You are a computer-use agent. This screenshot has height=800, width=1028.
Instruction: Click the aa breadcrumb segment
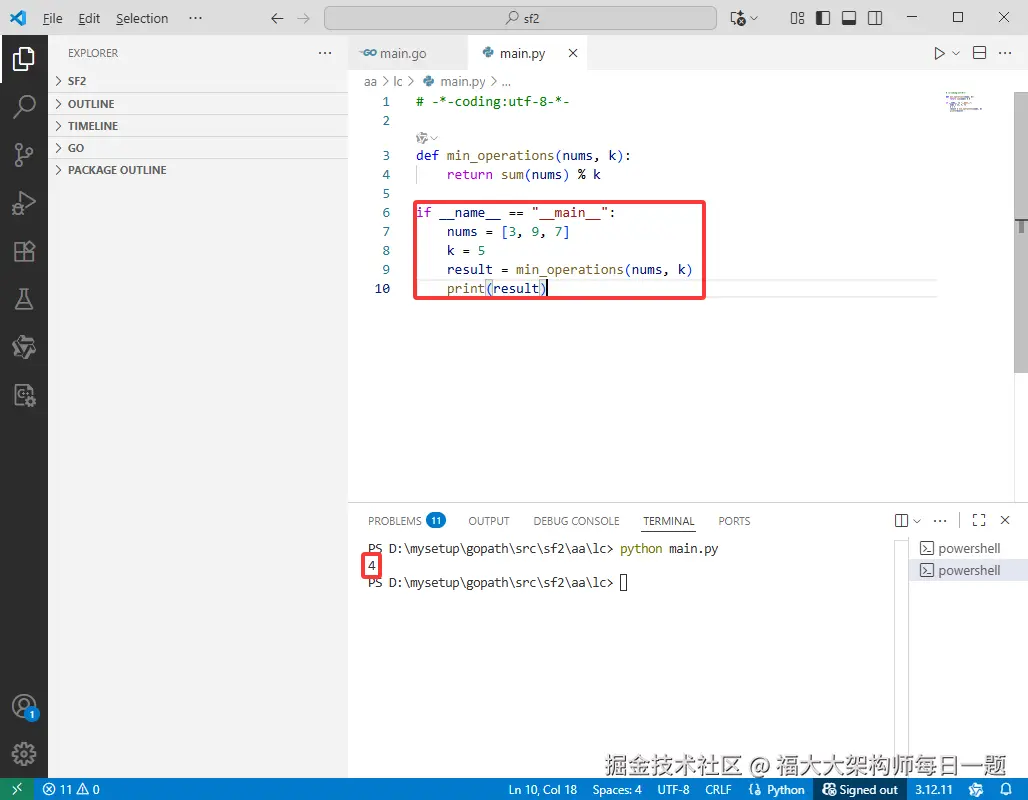370,81
